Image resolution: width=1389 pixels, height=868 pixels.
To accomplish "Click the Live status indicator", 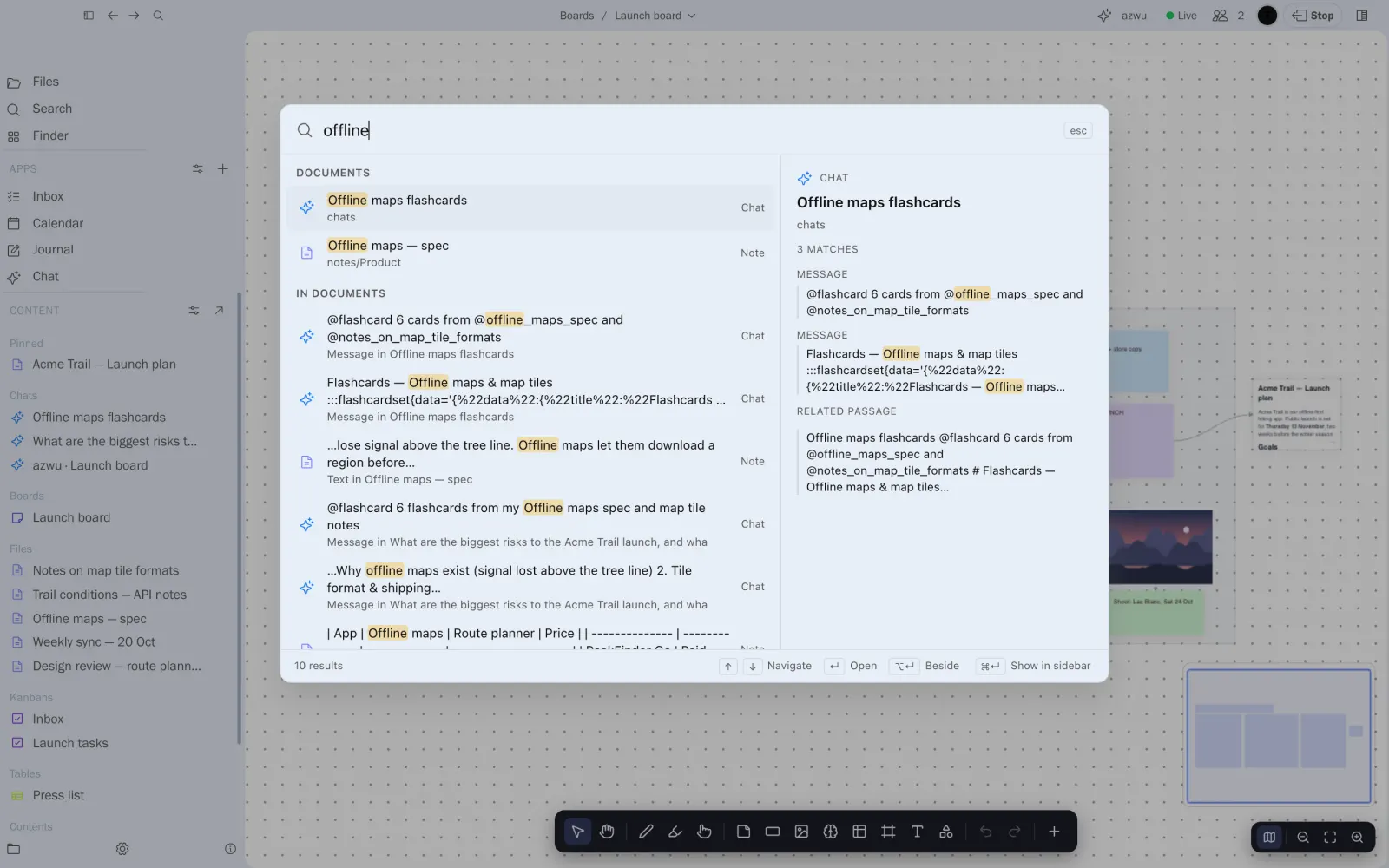I will coord(1182,16).
